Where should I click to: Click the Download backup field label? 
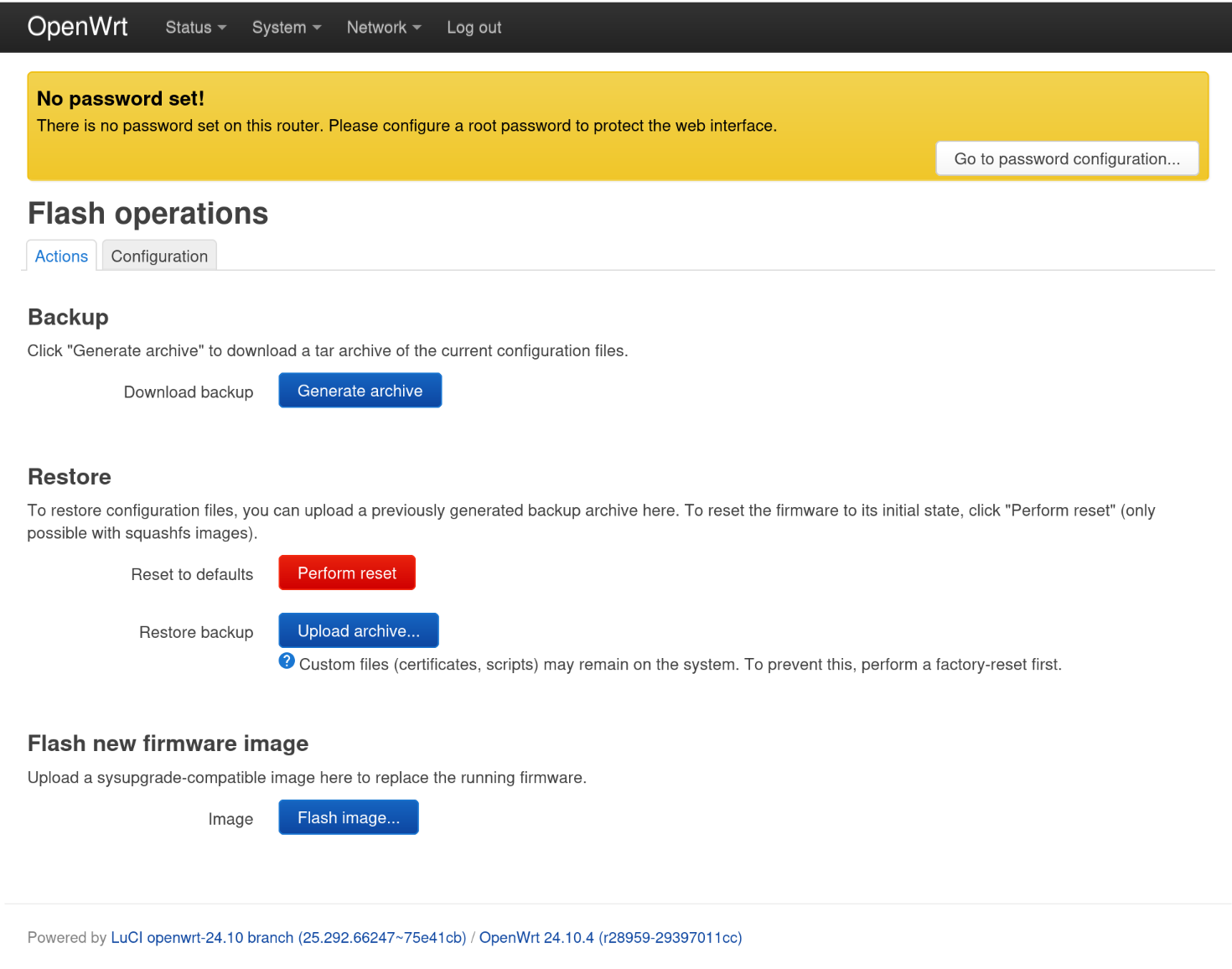pyautogui.click(x=189, y=392)
